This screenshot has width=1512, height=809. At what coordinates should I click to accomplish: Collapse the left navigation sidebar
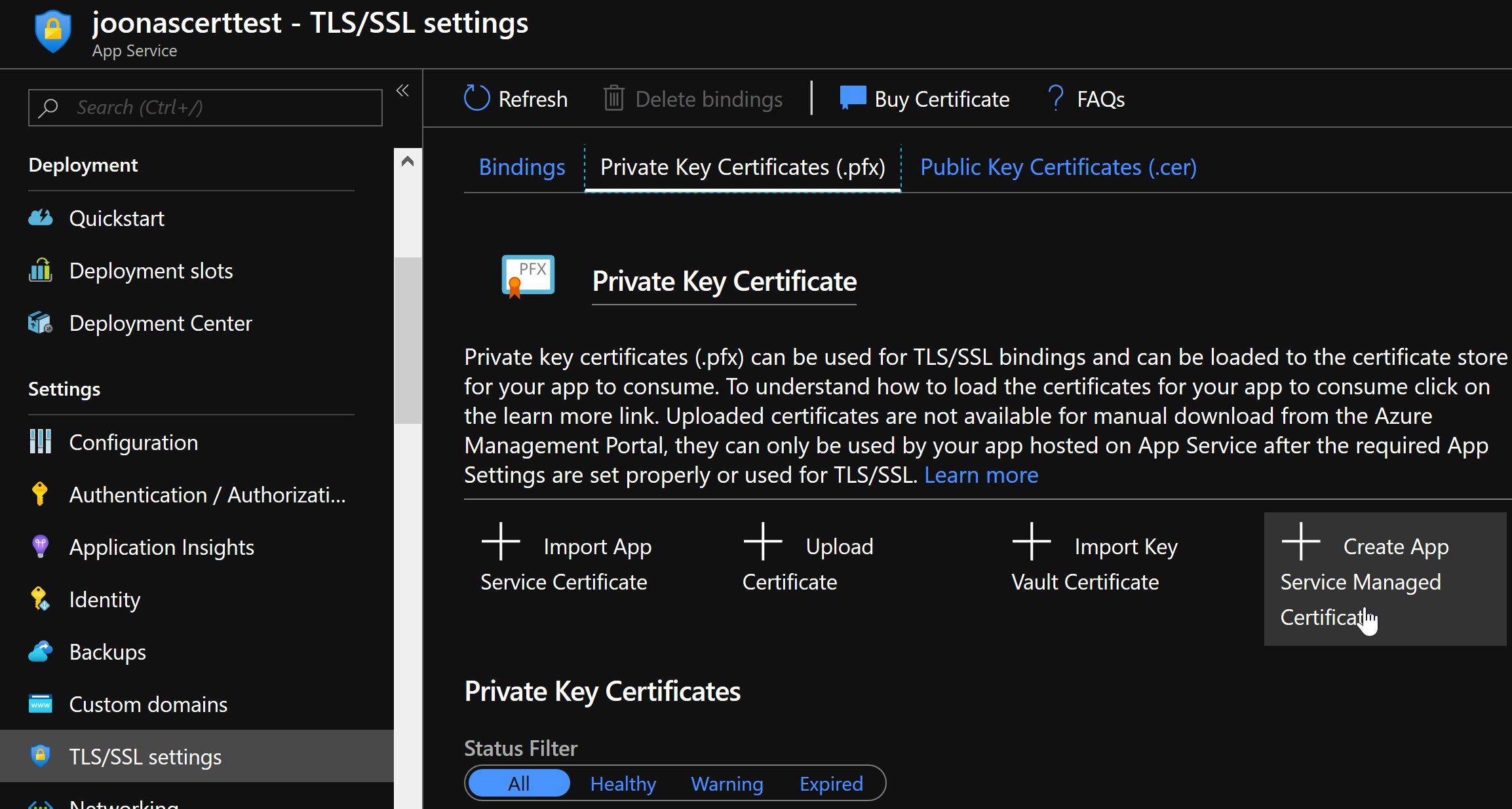click(402, 90)
